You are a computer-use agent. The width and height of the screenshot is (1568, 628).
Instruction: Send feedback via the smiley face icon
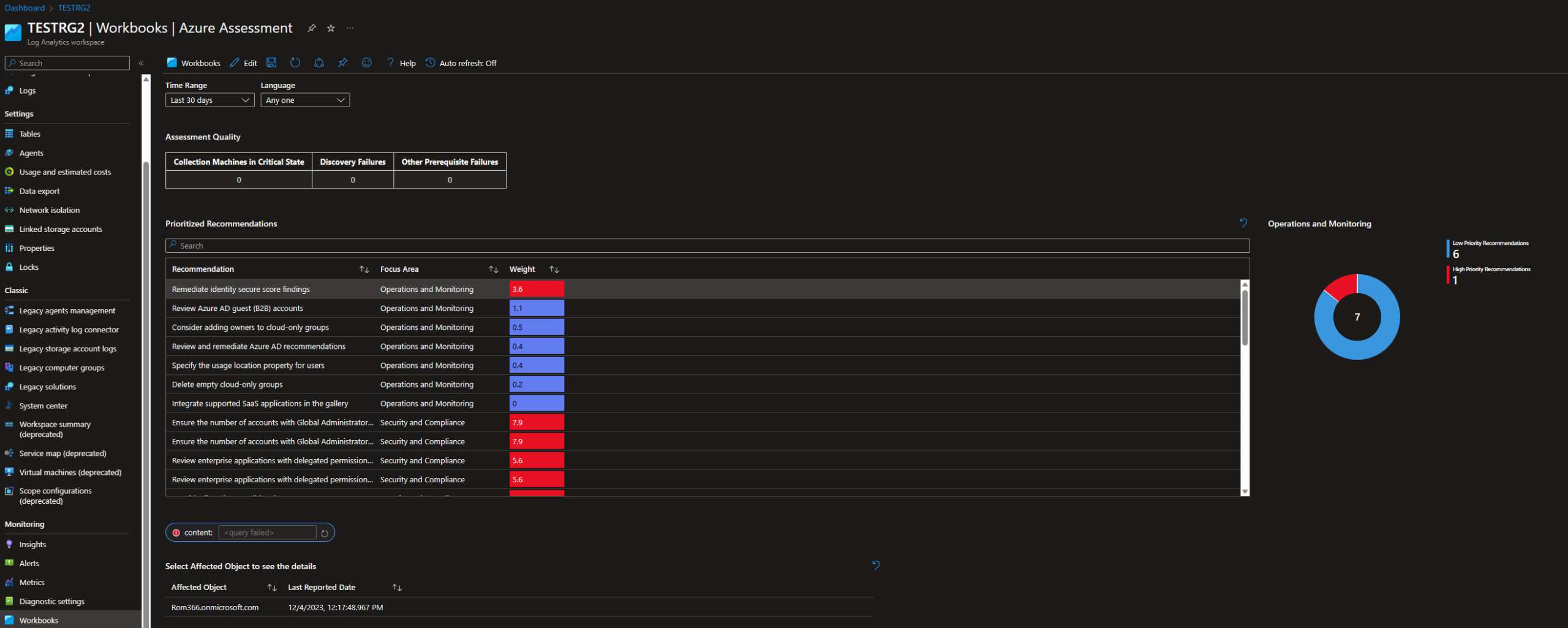coord(366,62)
